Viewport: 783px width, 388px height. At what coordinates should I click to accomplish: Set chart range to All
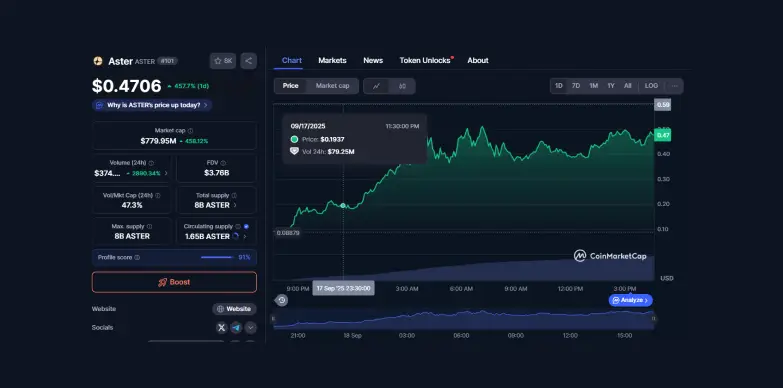click(x=628, y=86)
